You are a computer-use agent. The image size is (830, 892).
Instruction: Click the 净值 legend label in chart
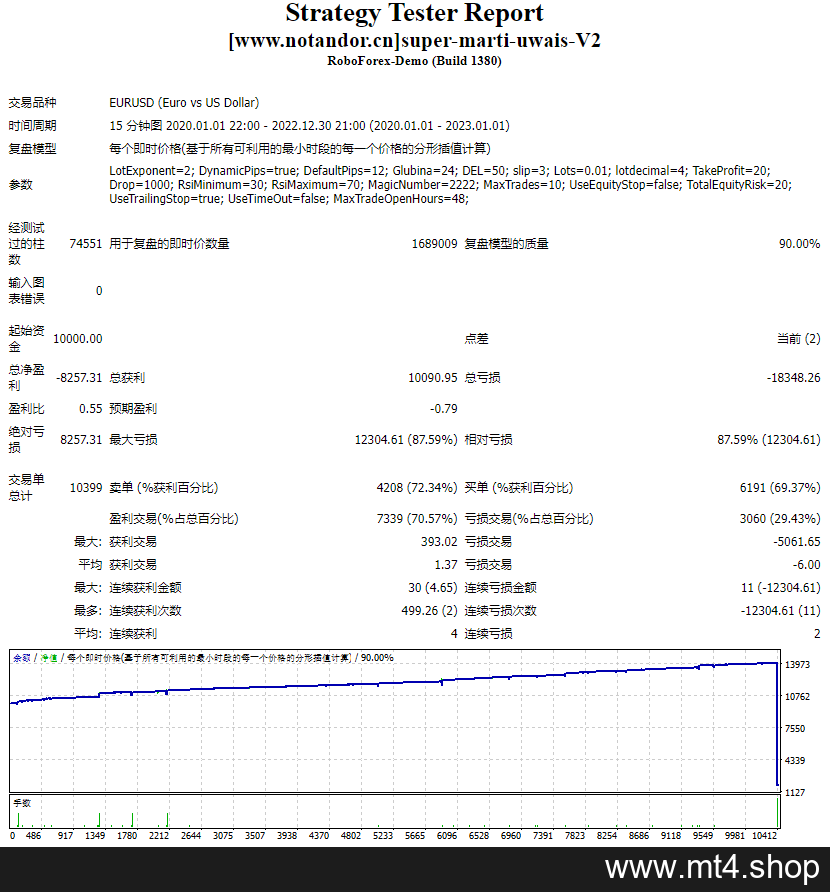click(49, 658)
